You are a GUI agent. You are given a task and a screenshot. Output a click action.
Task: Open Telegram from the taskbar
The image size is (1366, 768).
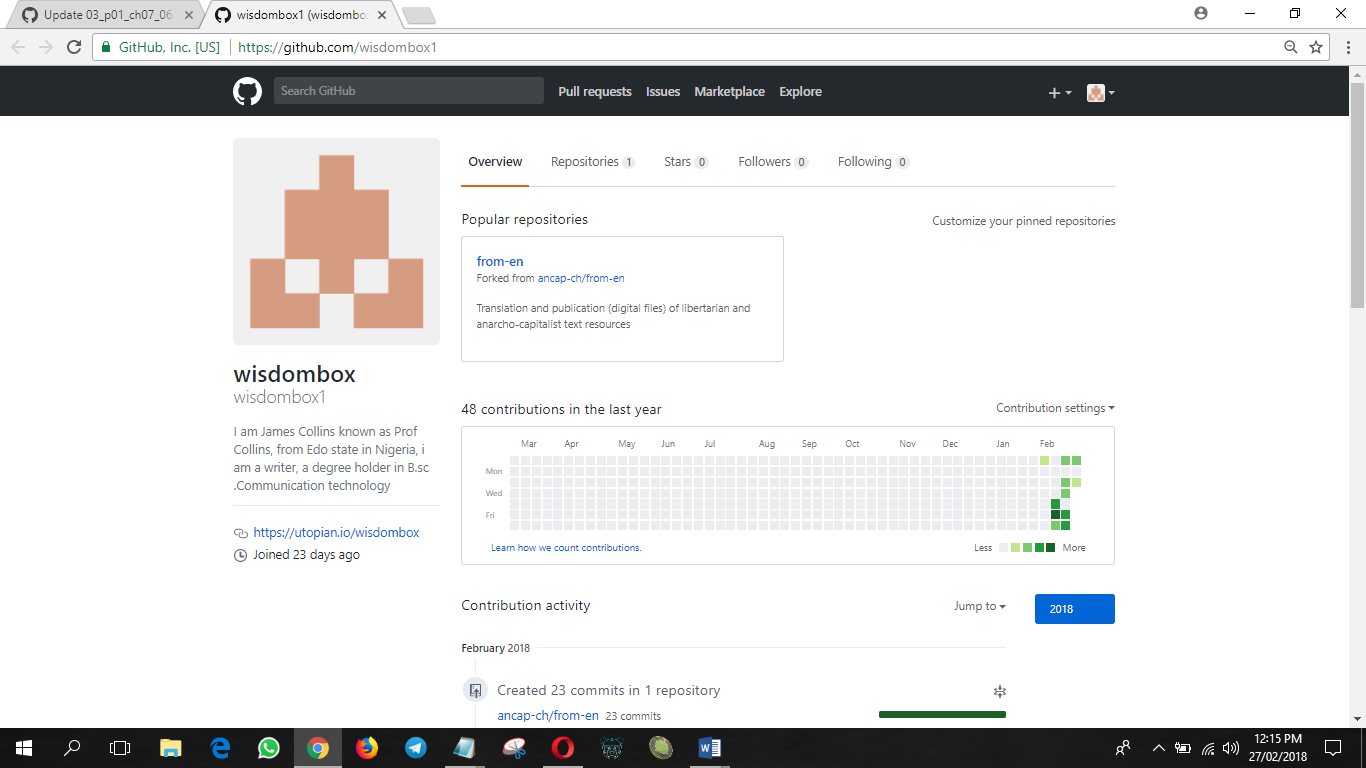[x=416, y=747]
